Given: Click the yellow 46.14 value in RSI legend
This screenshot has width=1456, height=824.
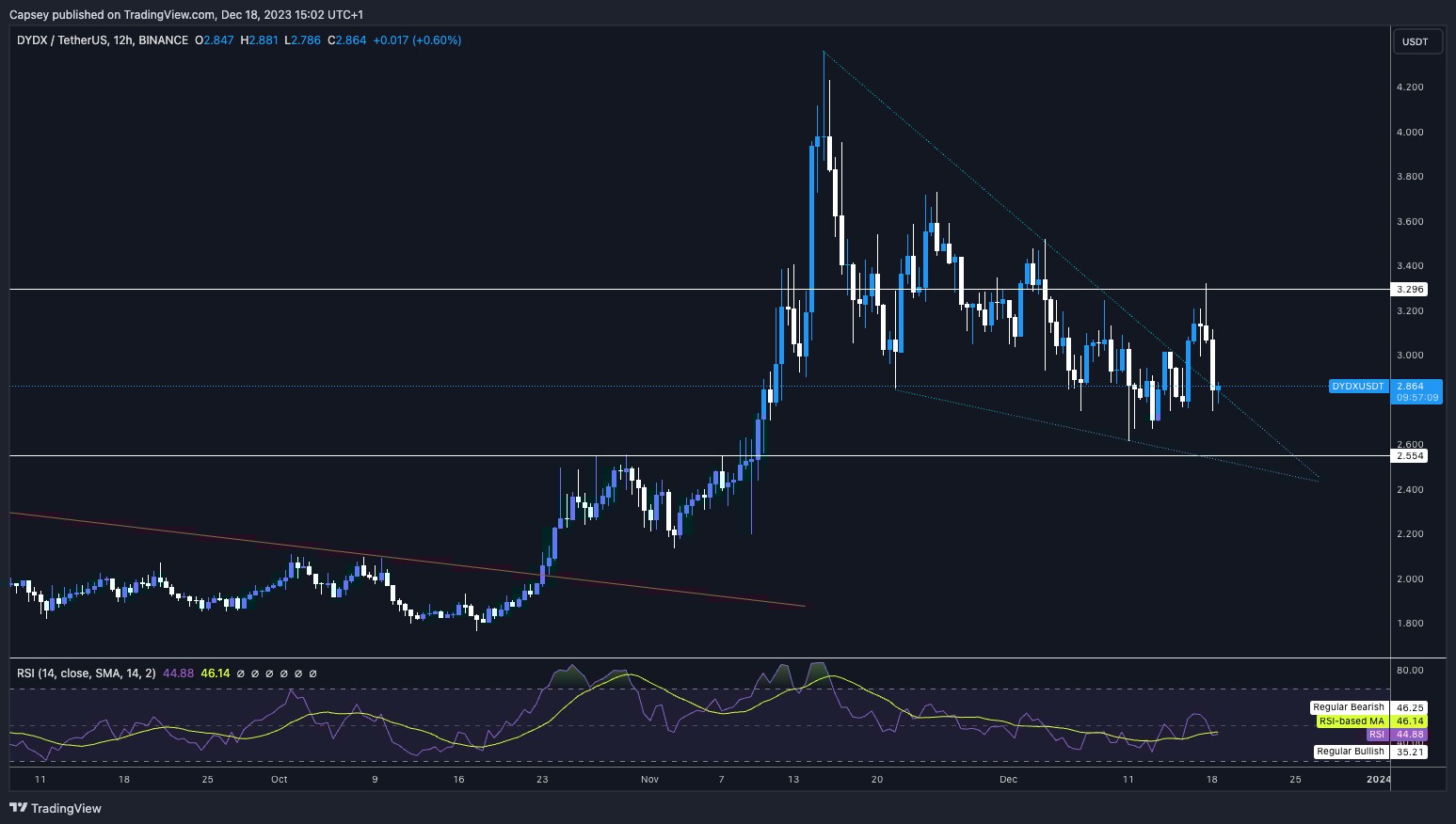Looking at the screenshot, I should [x=216, y=673].
